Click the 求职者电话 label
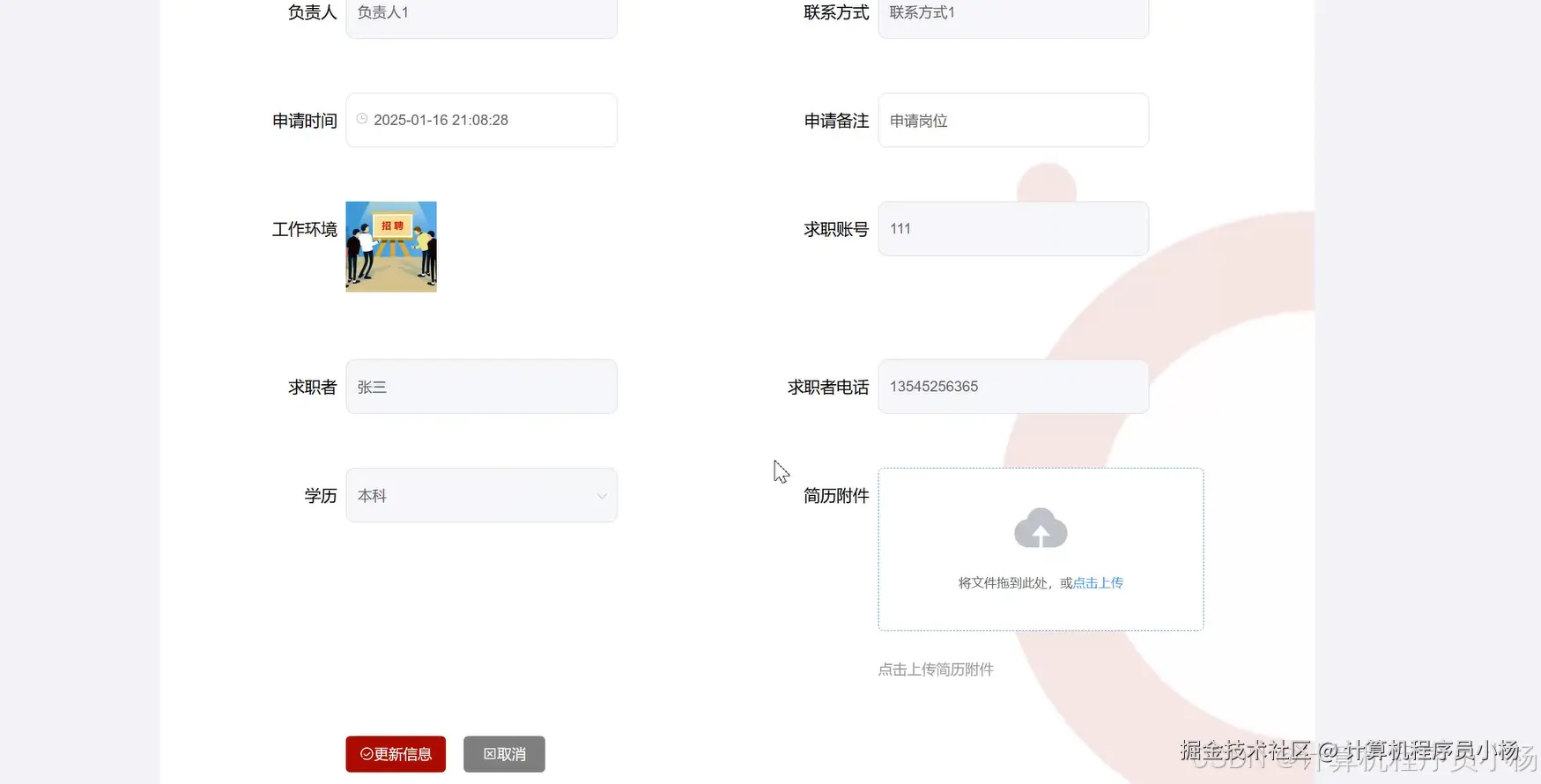Viewport: 1541px width, 784px height. point(828,388)
